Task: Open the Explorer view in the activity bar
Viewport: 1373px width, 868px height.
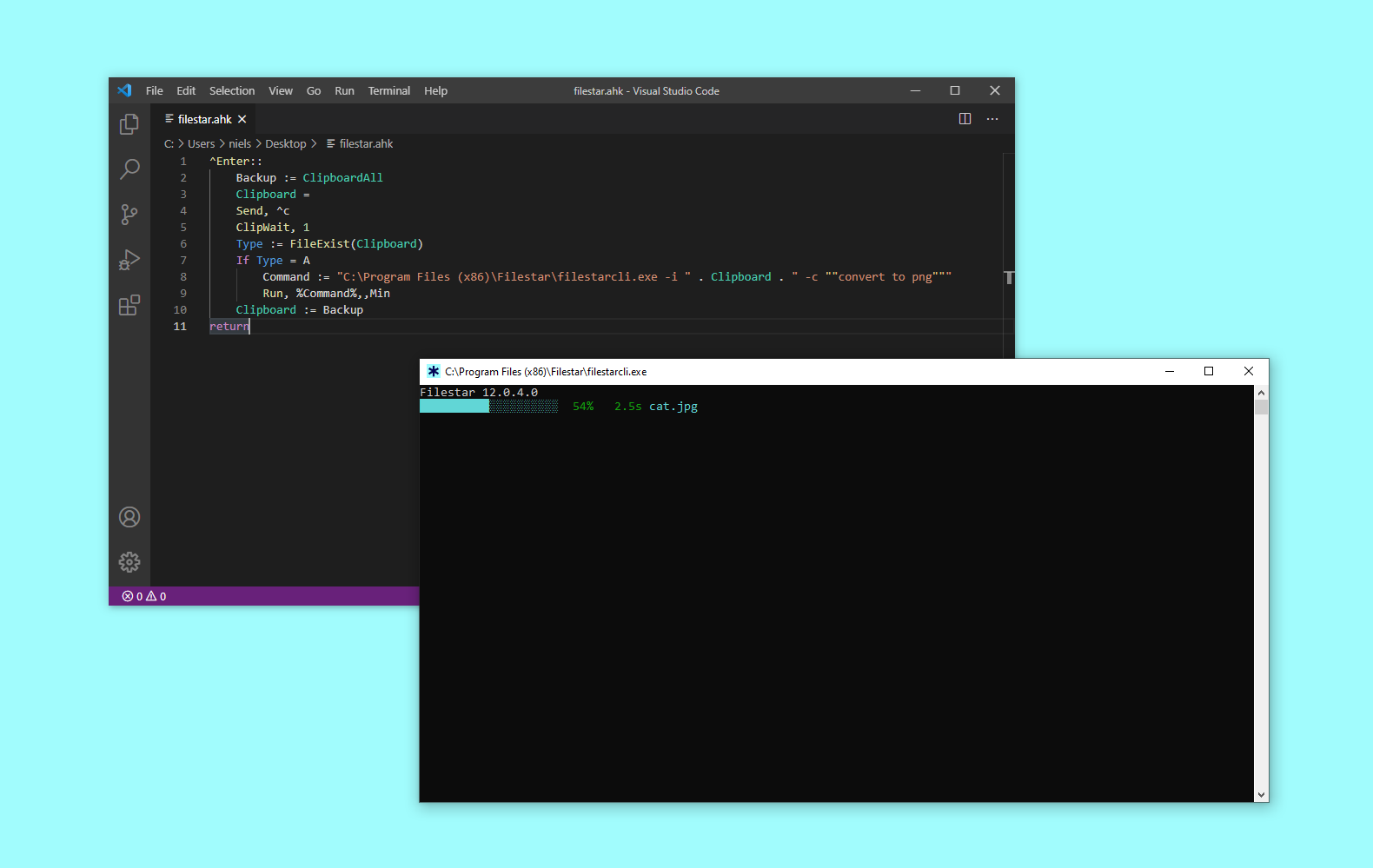Action: click(129, 124)
